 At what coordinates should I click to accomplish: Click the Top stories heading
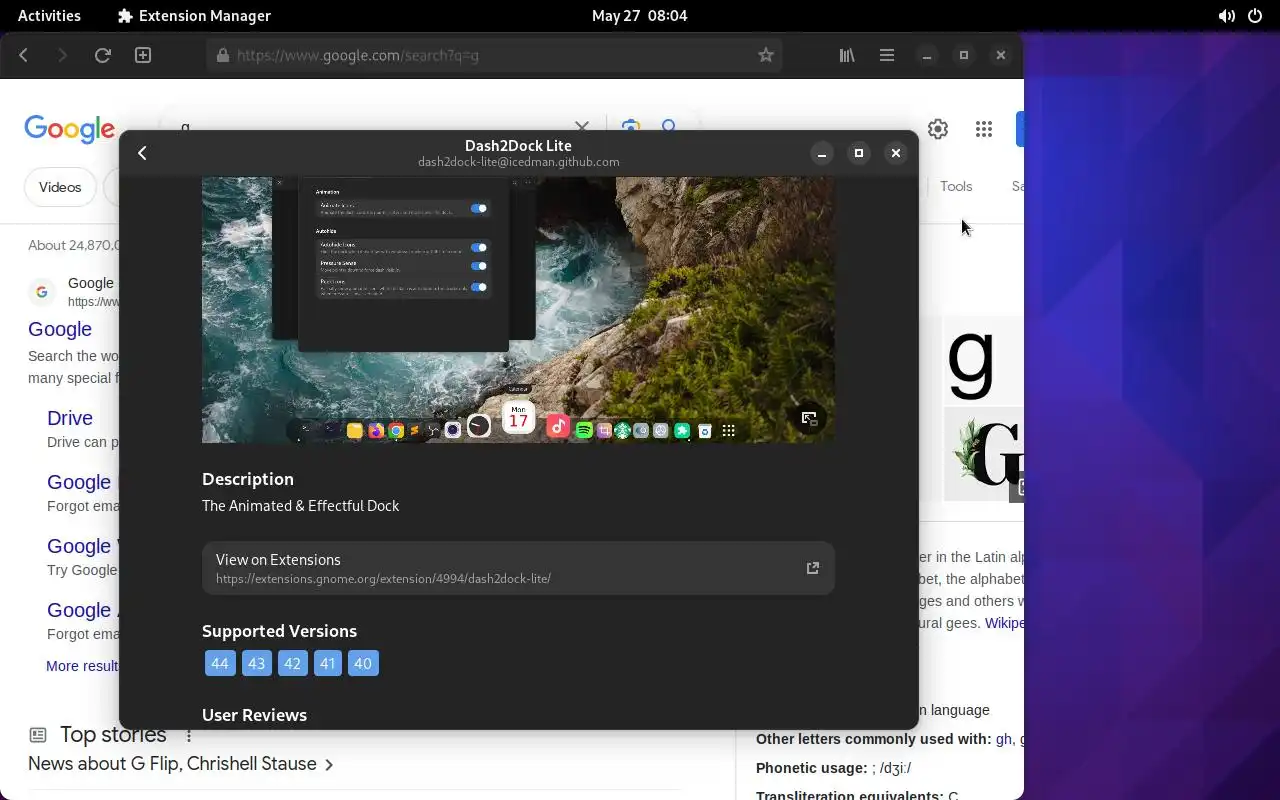click(x=113, y=735)
